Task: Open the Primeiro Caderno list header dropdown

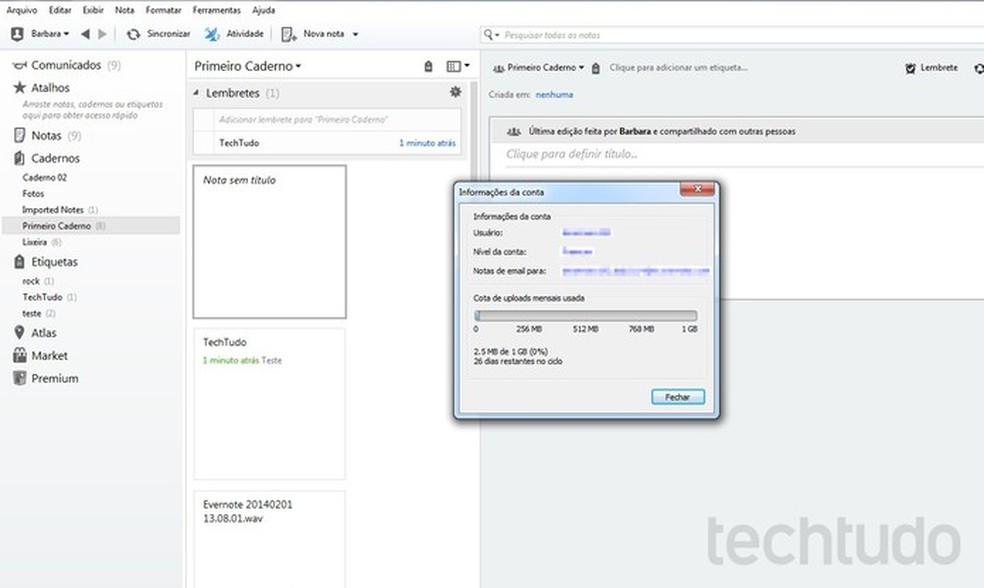Action: 247,66
